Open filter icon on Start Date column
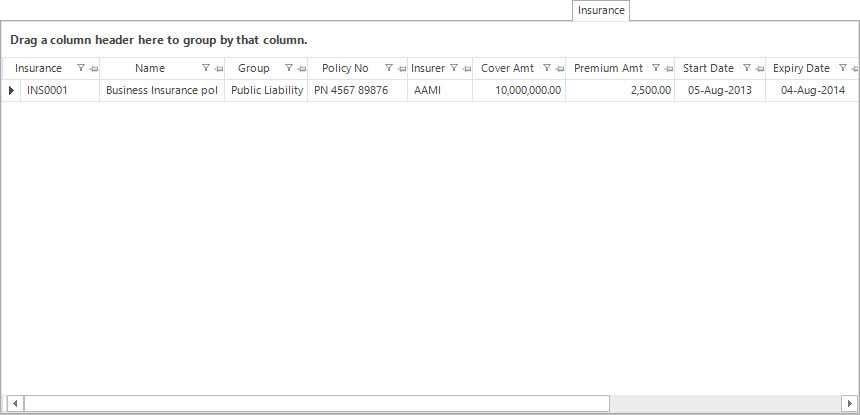 click(746, 68)
